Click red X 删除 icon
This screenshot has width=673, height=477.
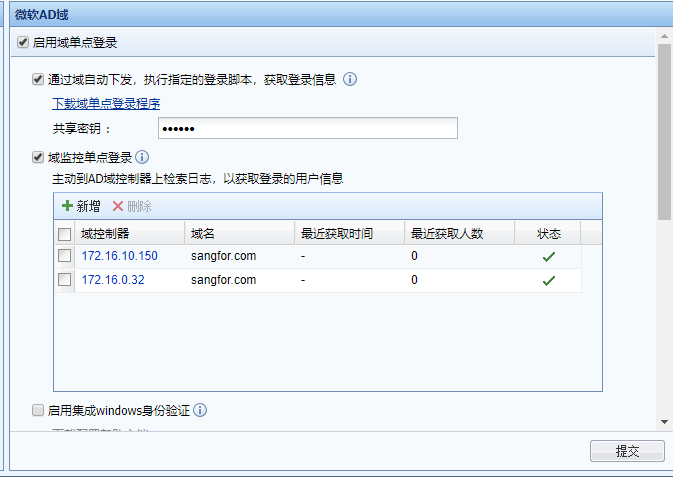118,206
